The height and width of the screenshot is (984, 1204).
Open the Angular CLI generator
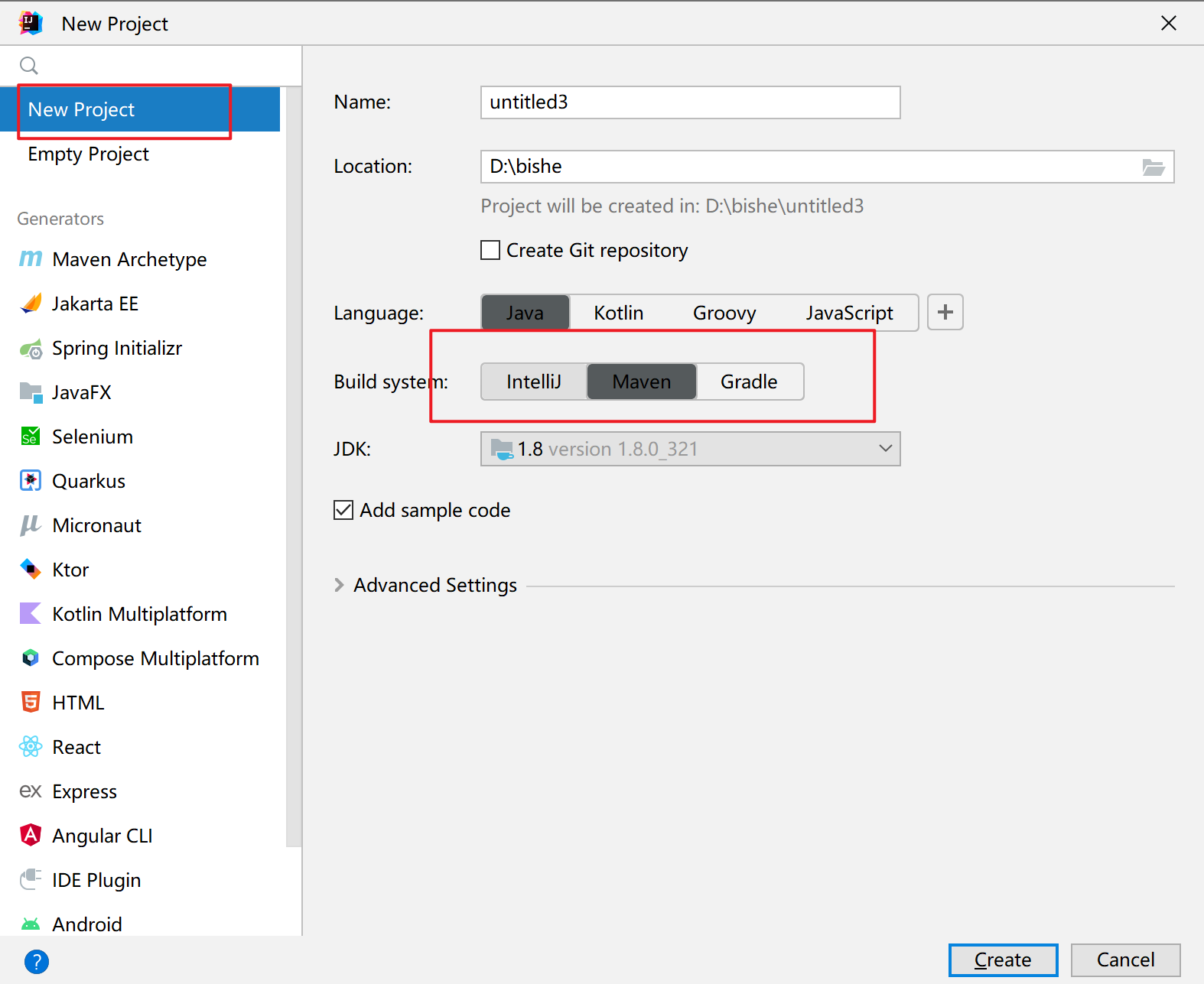click(x=140, y=836)
